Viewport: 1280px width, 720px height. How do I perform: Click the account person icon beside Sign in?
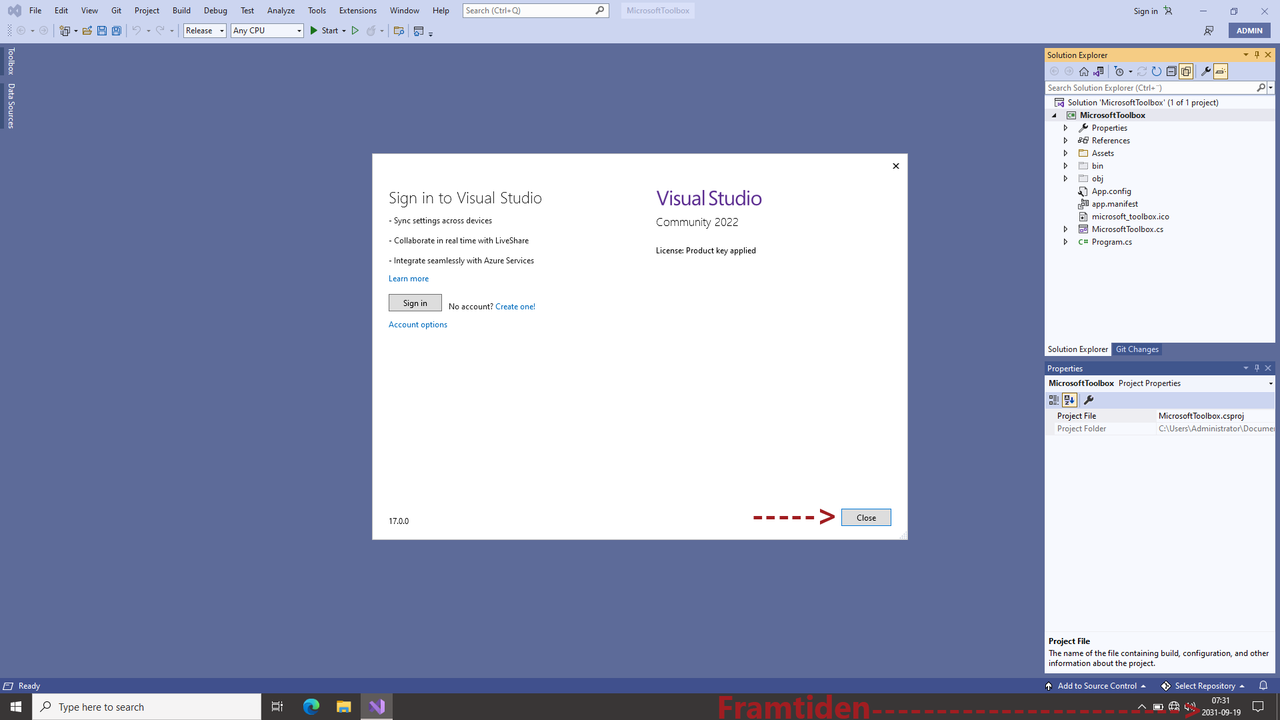coord(1168,11)
